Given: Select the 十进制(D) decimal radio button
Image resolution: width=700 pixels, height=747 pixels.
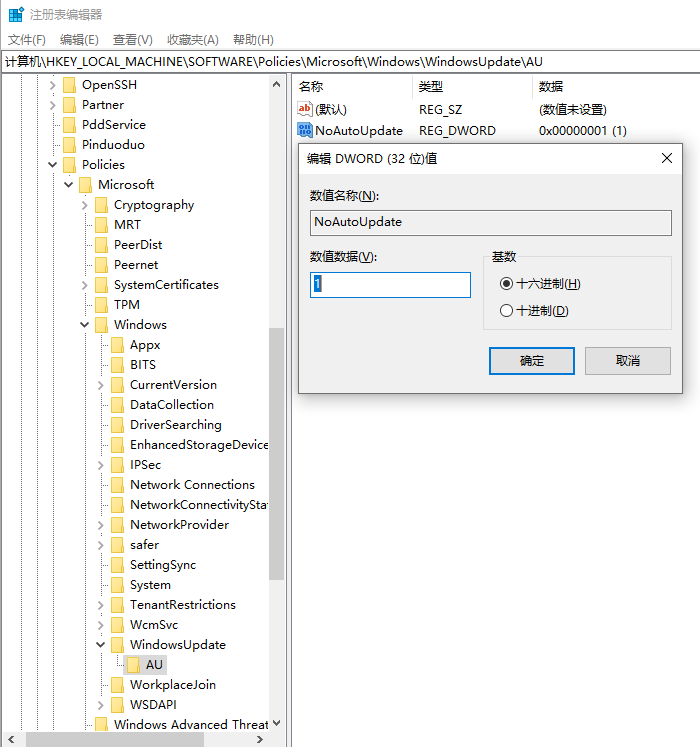Looking at the screenshot, I should click(x=506, y=311).
